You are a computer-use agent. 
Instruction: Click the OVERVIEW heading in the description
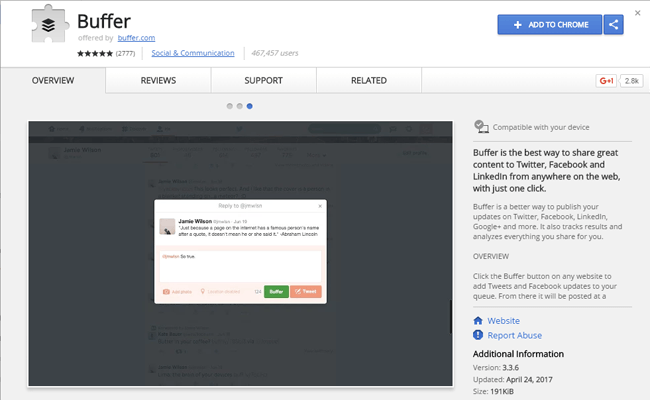click(x=491, y=256)
